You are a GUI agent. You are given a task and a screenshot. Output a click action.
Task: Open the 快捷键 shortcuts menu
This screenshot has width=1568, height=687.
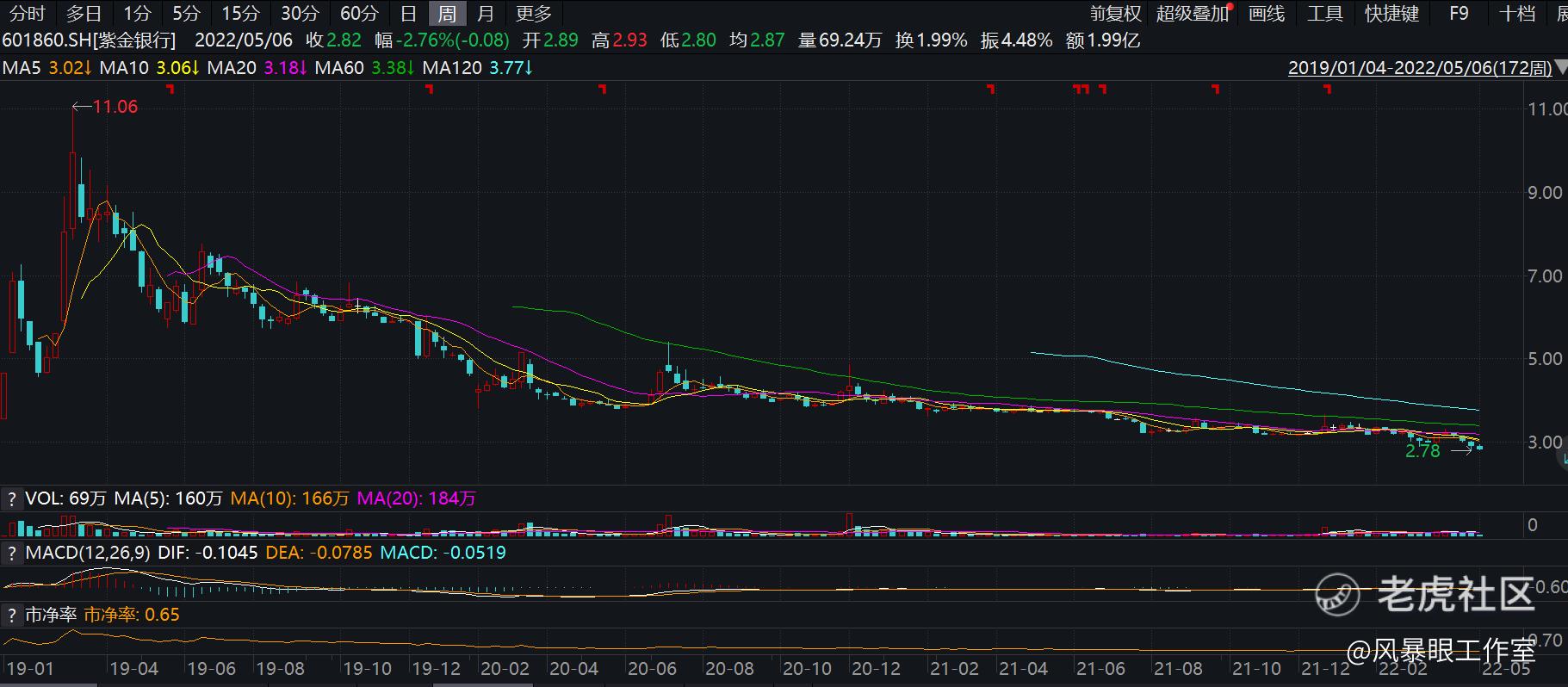click(1392, 13)
